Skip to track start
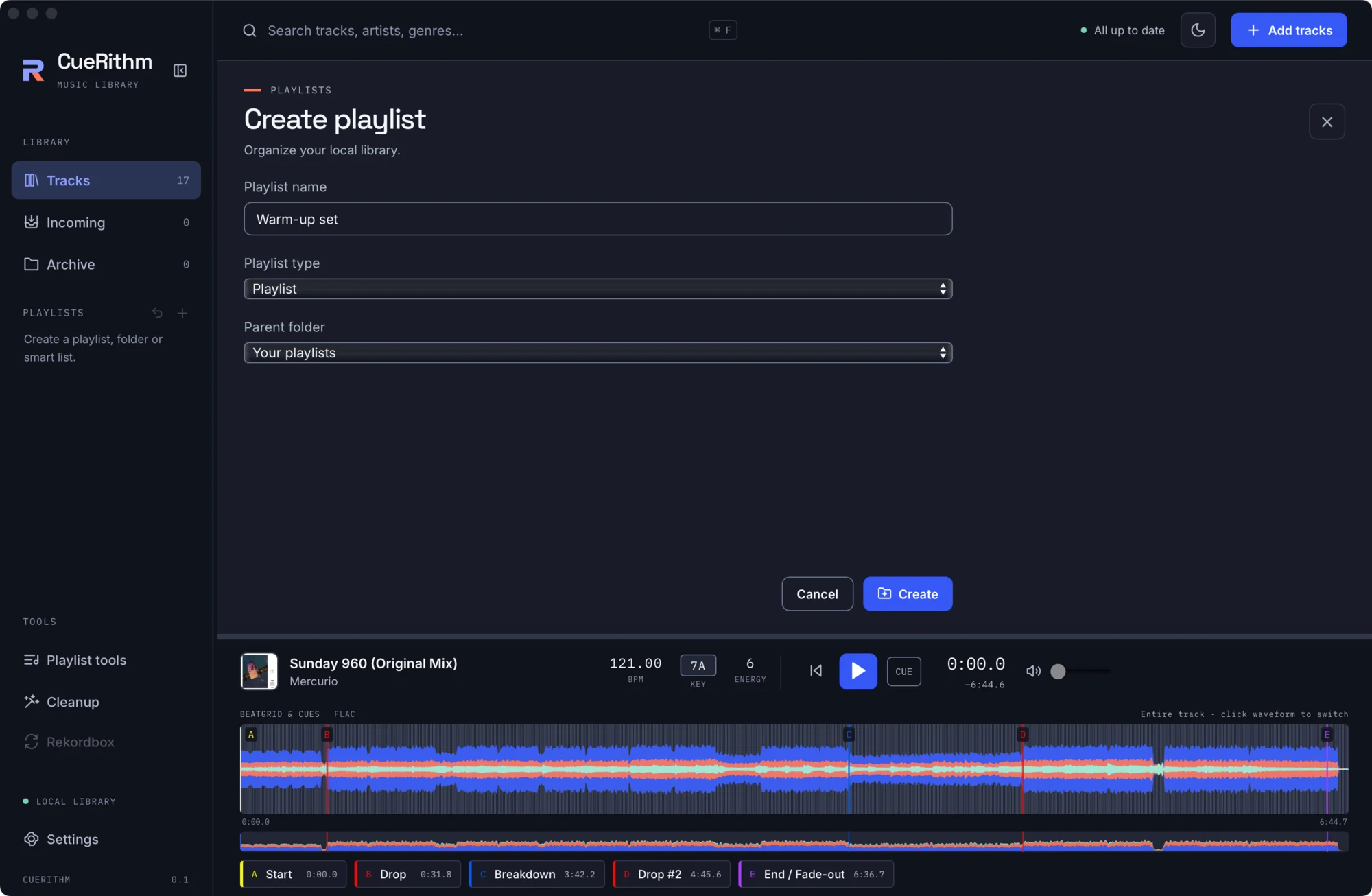Viewport: 1372px width, 896px height. (x=816, y=671)
